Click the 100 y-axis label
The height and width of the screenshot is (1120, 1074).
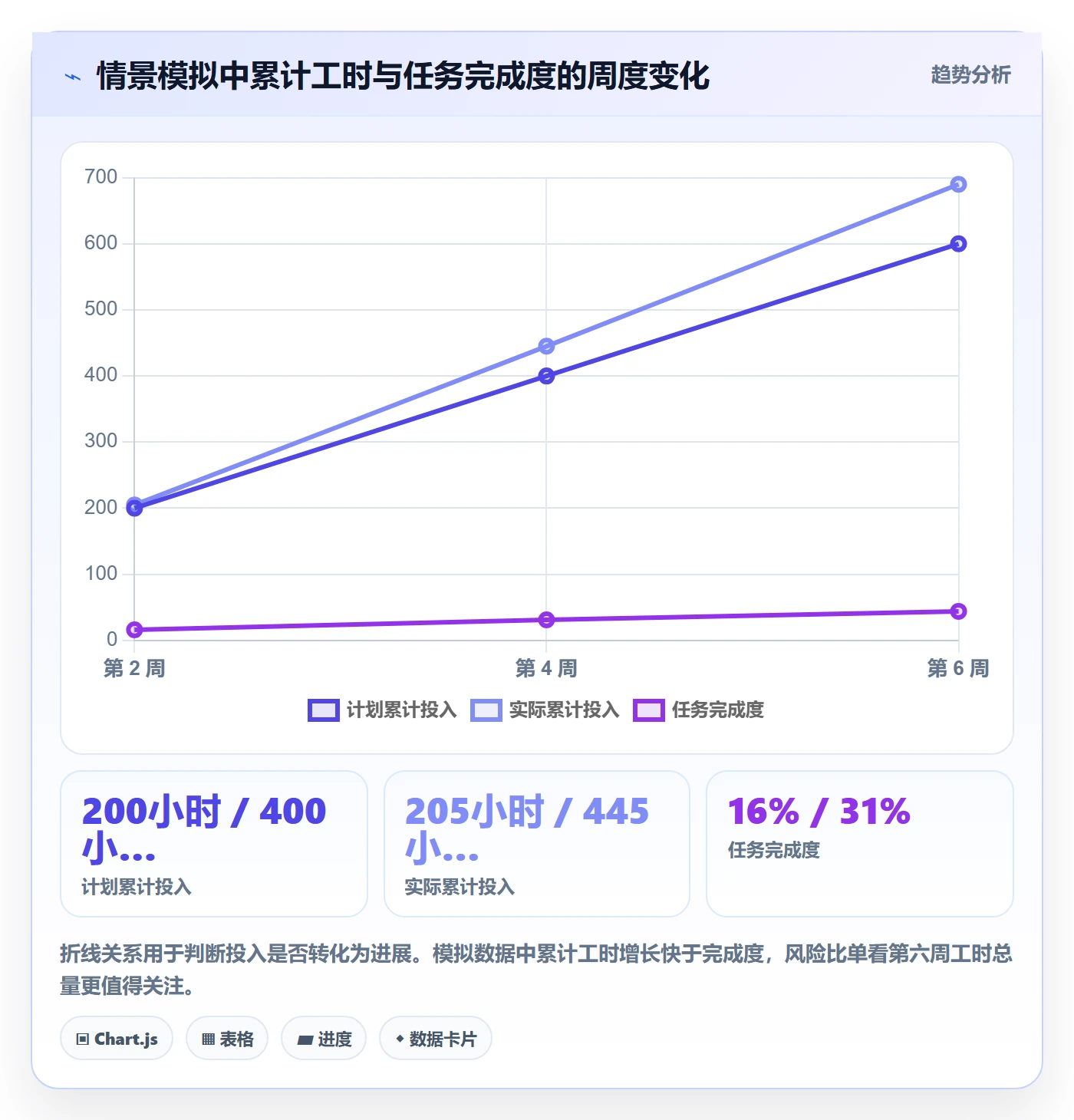tap(101, 574)
